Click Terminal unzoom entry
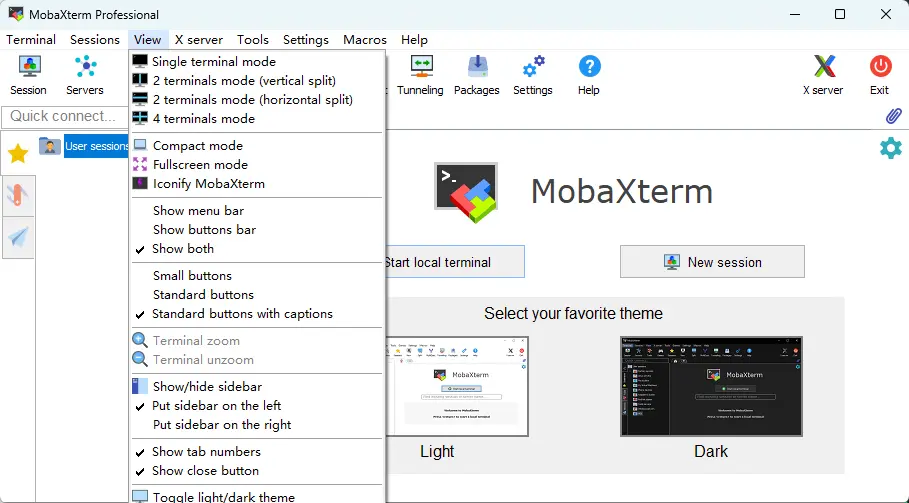Screen dimensions: 909x503 [x=257, y=360]
